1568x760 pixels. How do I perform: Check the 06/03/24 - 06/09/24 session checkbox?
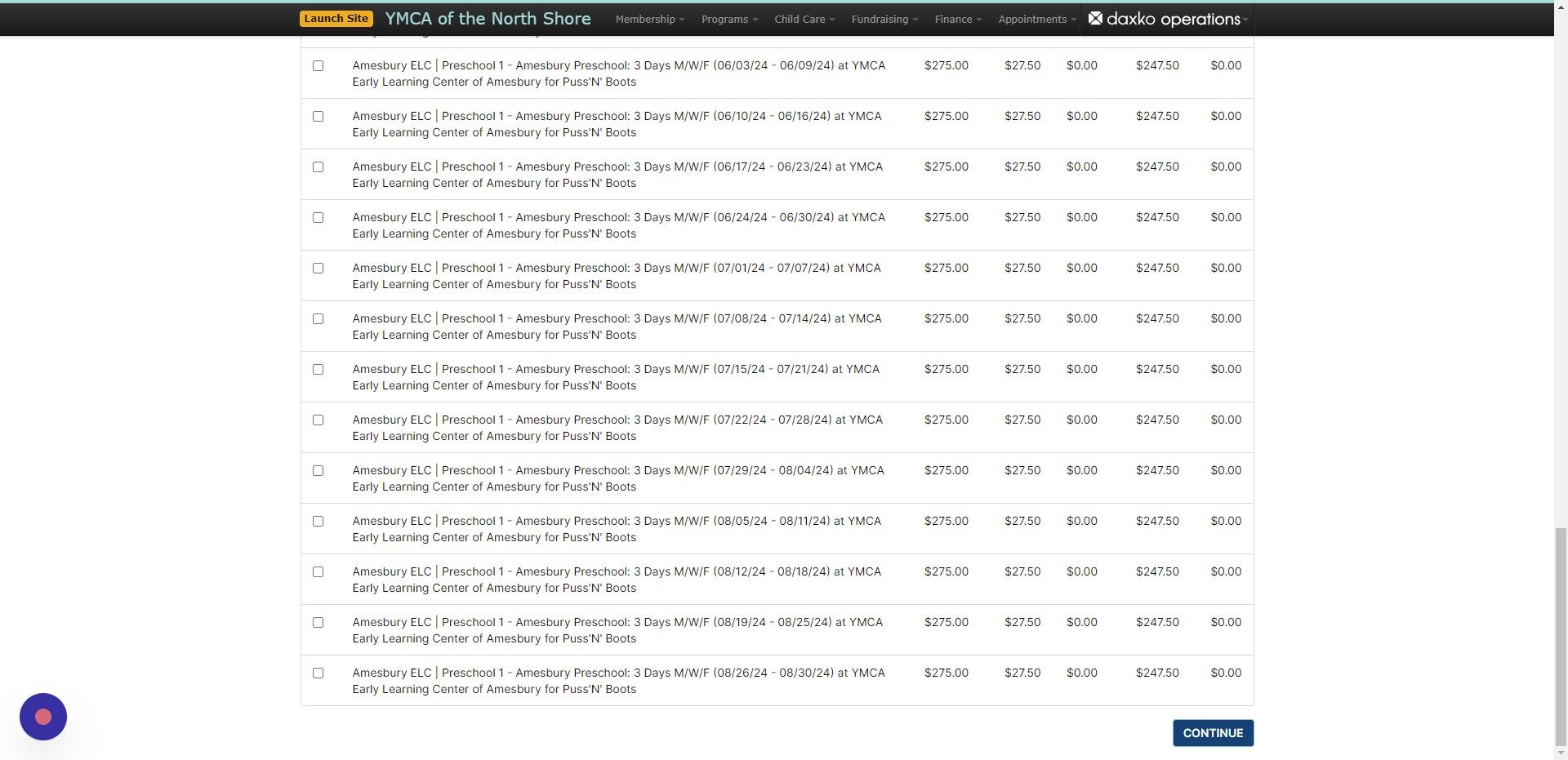(318, 66)
